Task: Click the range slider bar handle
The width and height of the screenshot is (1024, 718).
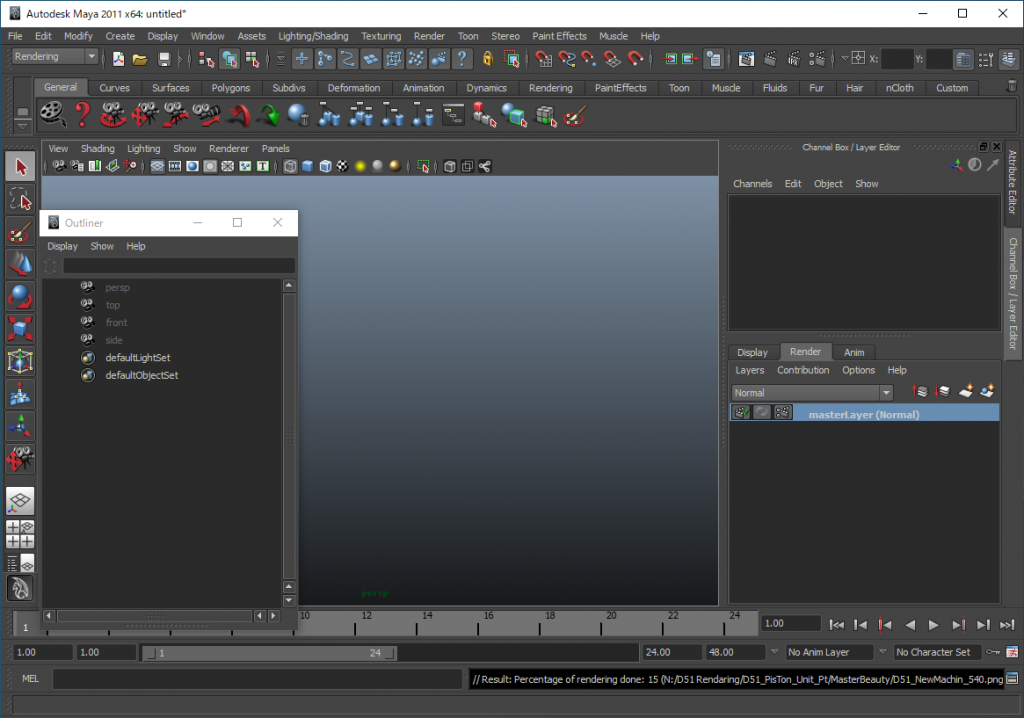Action: (269, 653)
